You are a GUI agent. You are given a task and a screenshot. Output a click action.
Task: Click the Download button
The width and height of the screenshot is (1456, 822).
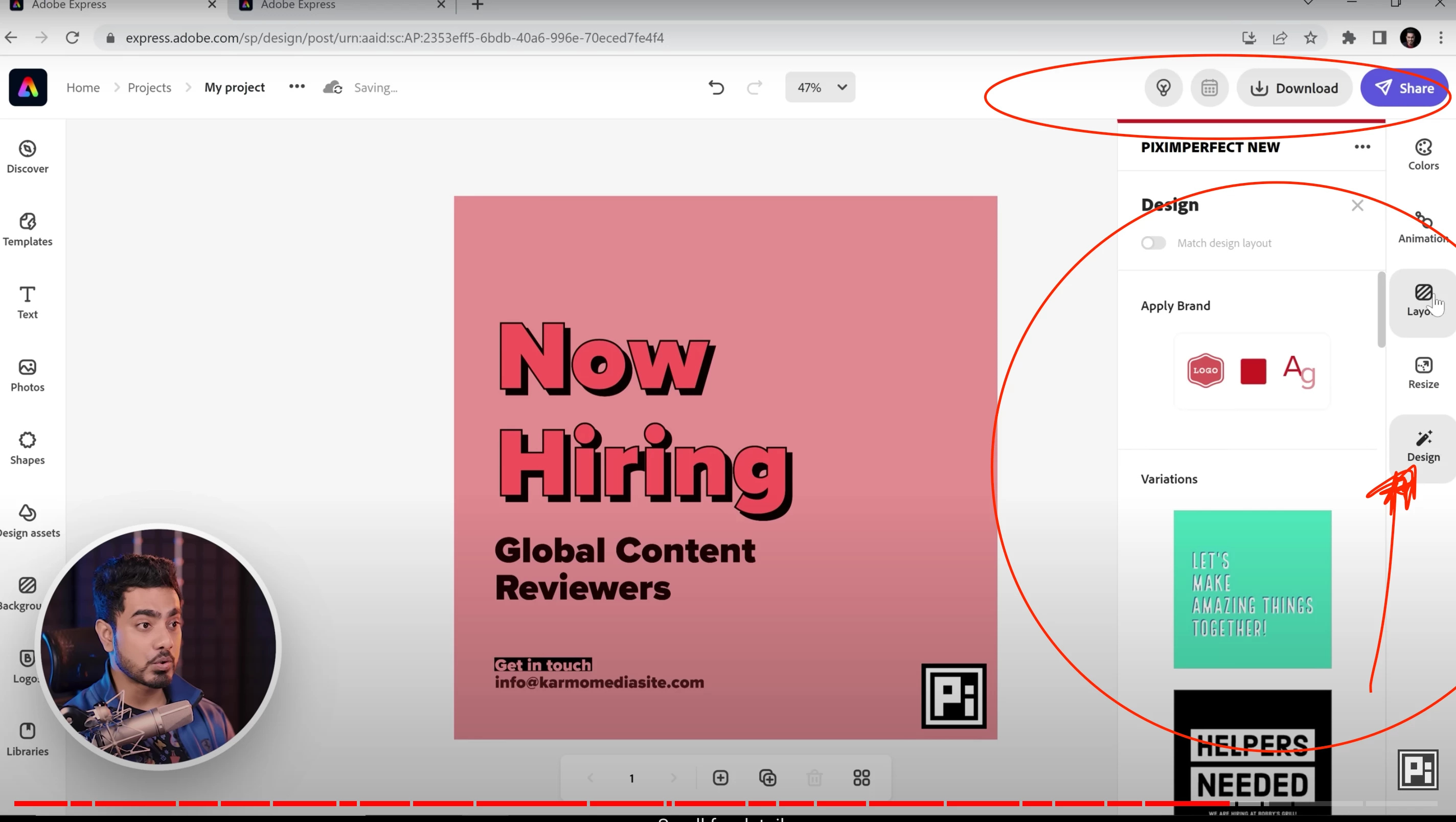pos(1294,88)
